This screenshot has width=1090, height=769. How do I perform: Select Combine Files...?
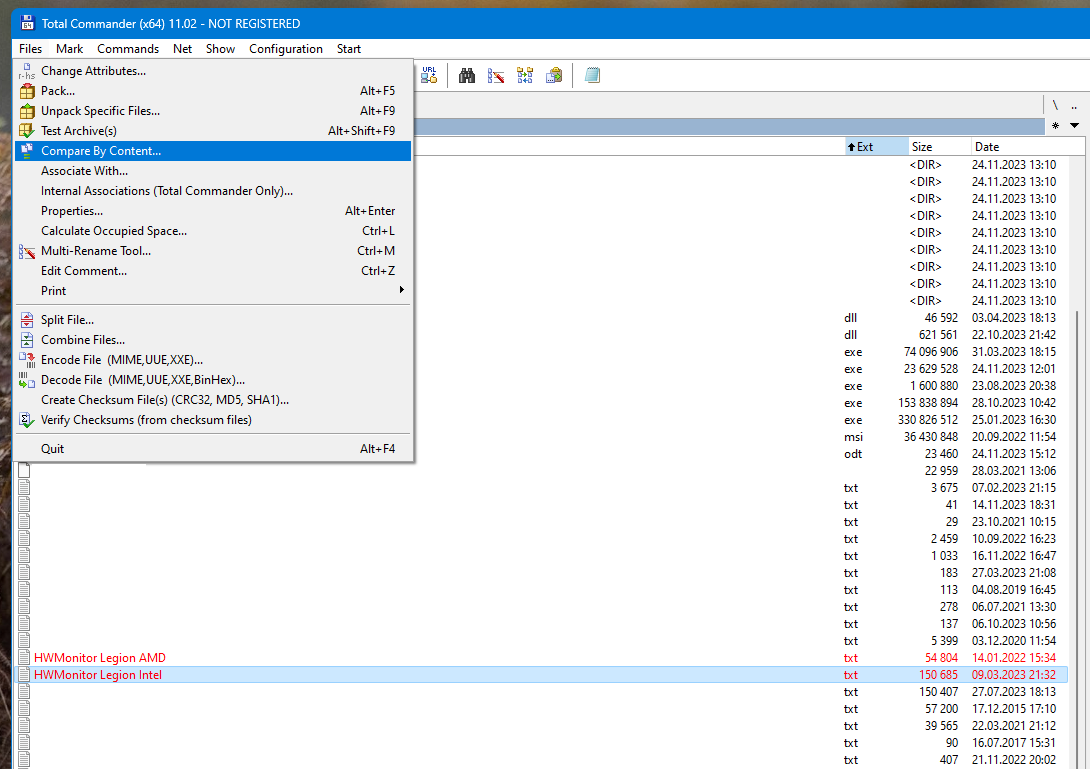coord(213,340)
